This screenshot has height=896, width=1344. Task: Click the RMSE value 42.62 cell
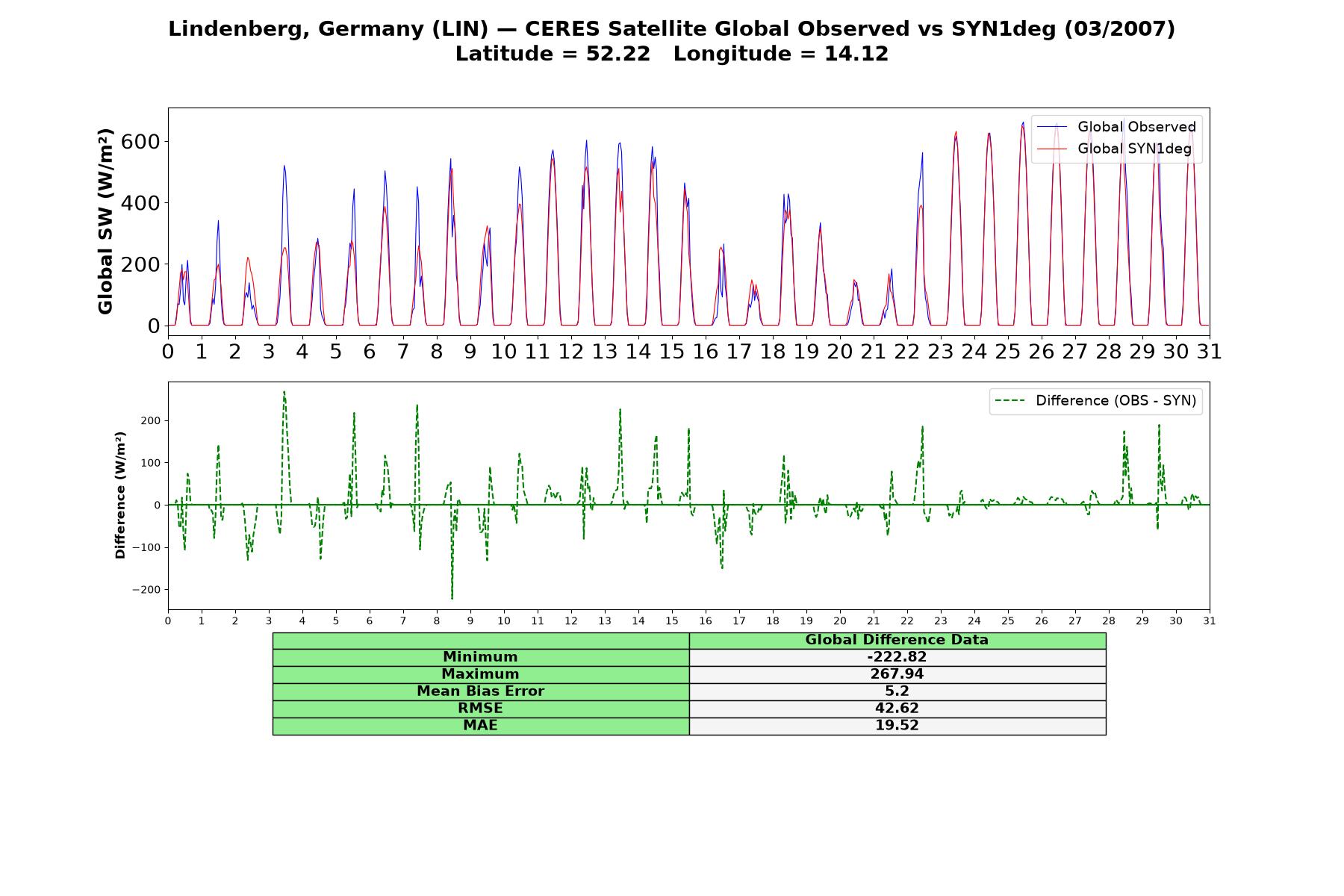point(897,709)
